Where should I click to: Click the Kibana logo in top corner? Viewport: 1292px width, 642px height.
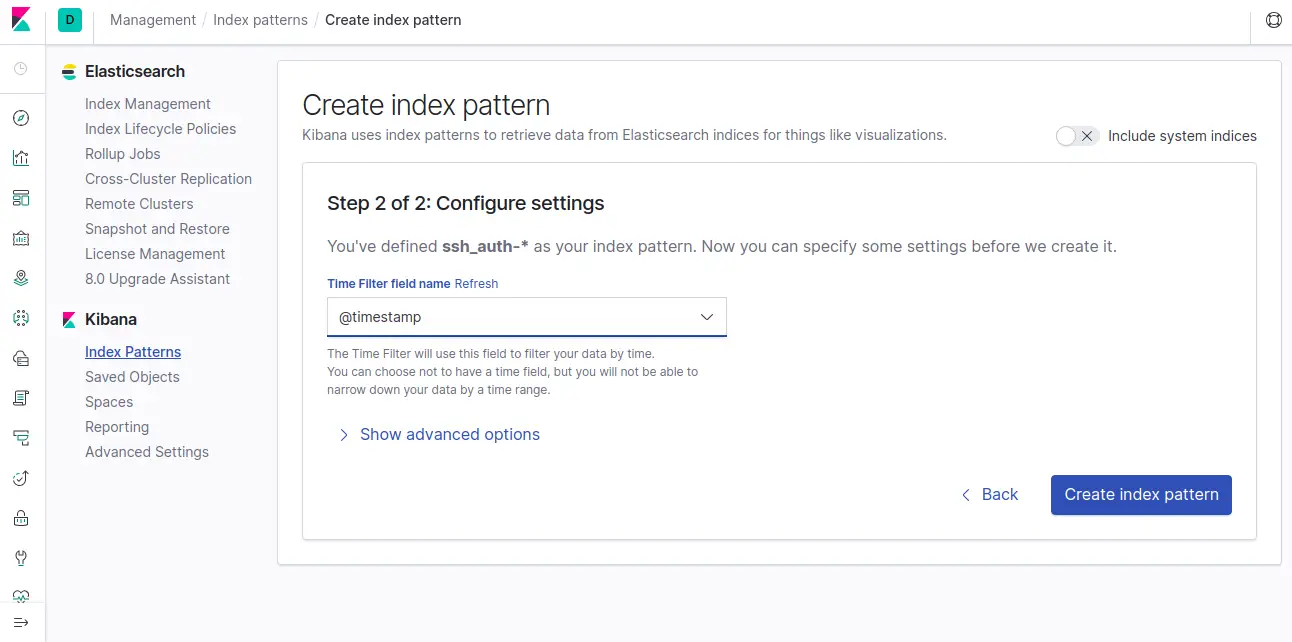(21, 20)
